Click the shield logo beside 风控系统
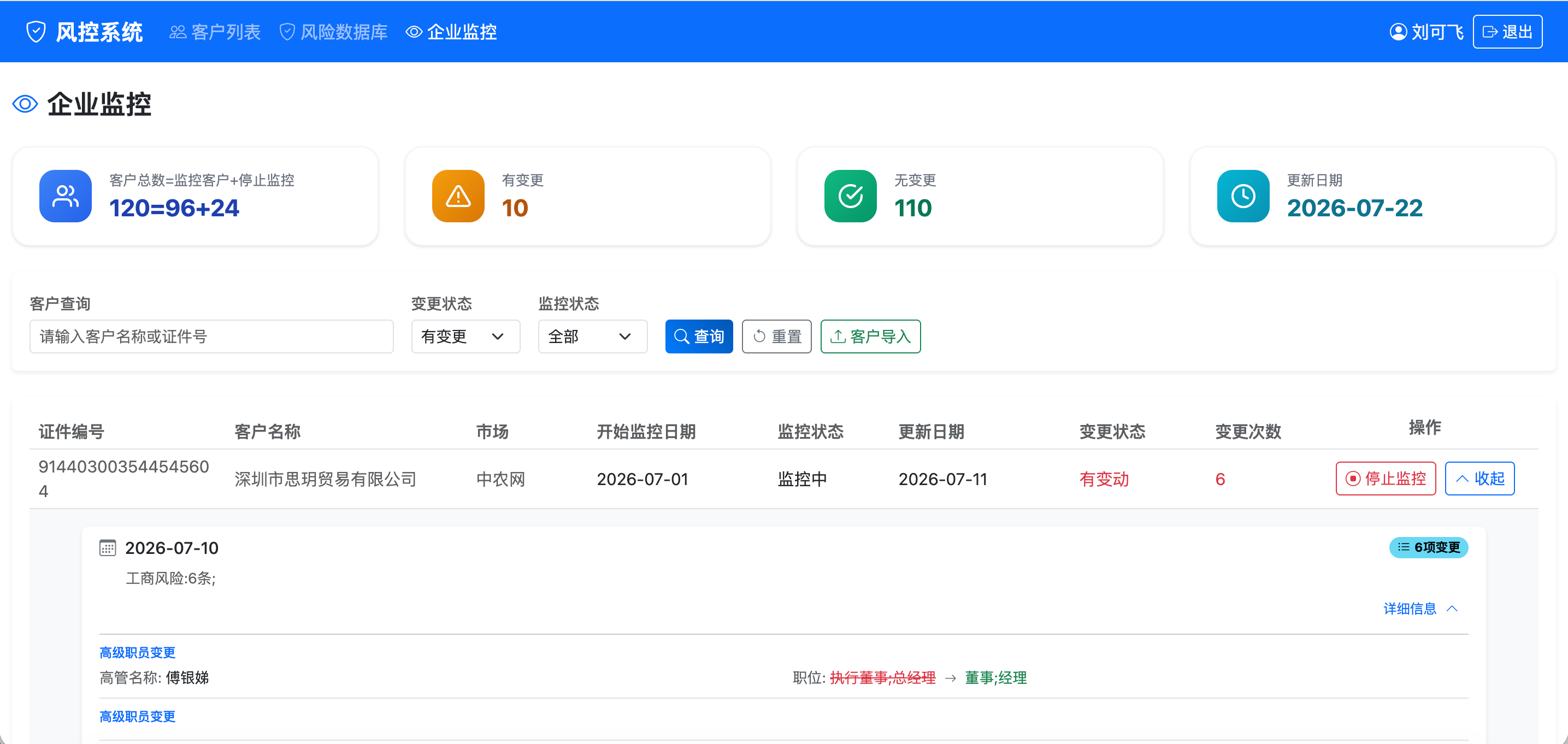This screenshot has width=1568, height=744. point(36,32)
